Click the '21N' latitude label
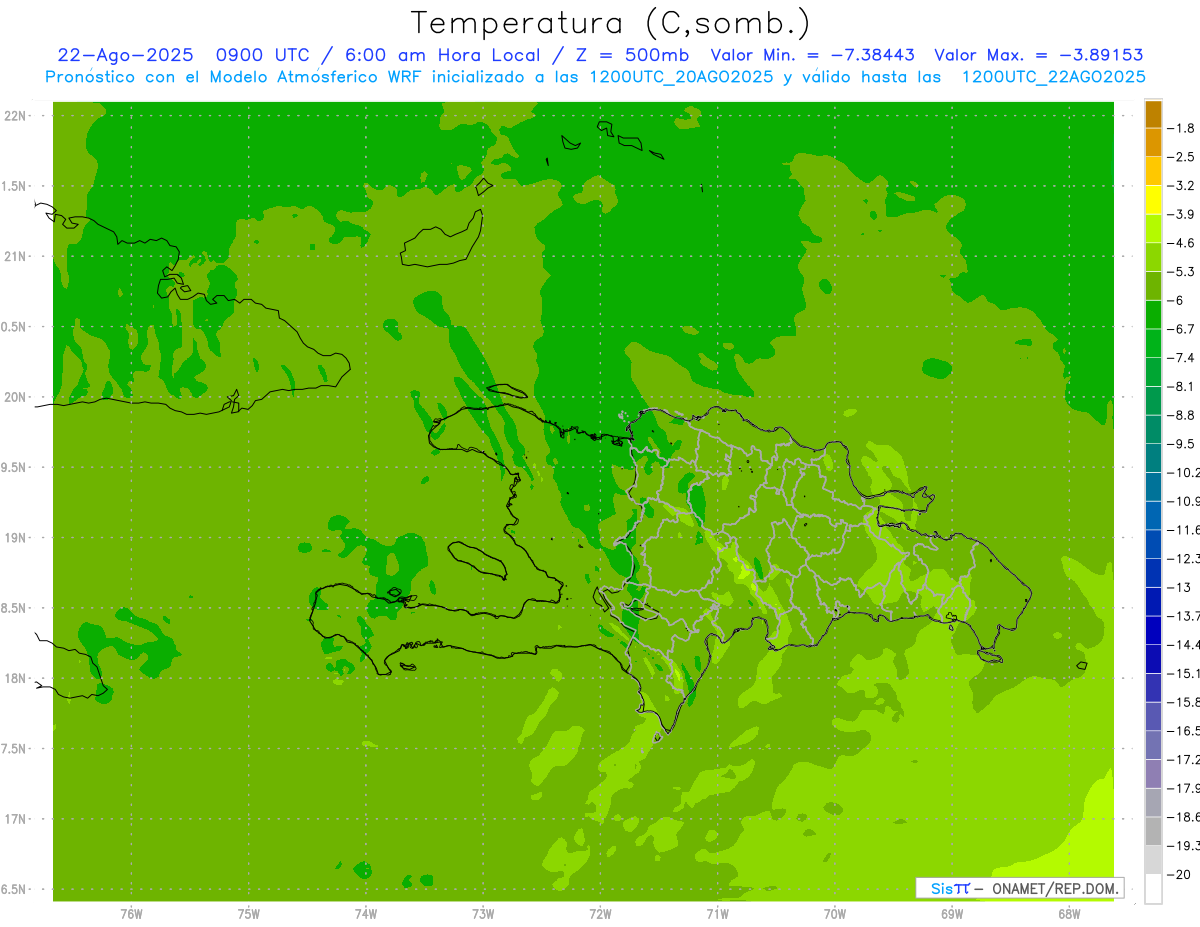Image resolution: width=1200 pixels, height=927 pixels. pyautogui.click(x=15, y=257)
